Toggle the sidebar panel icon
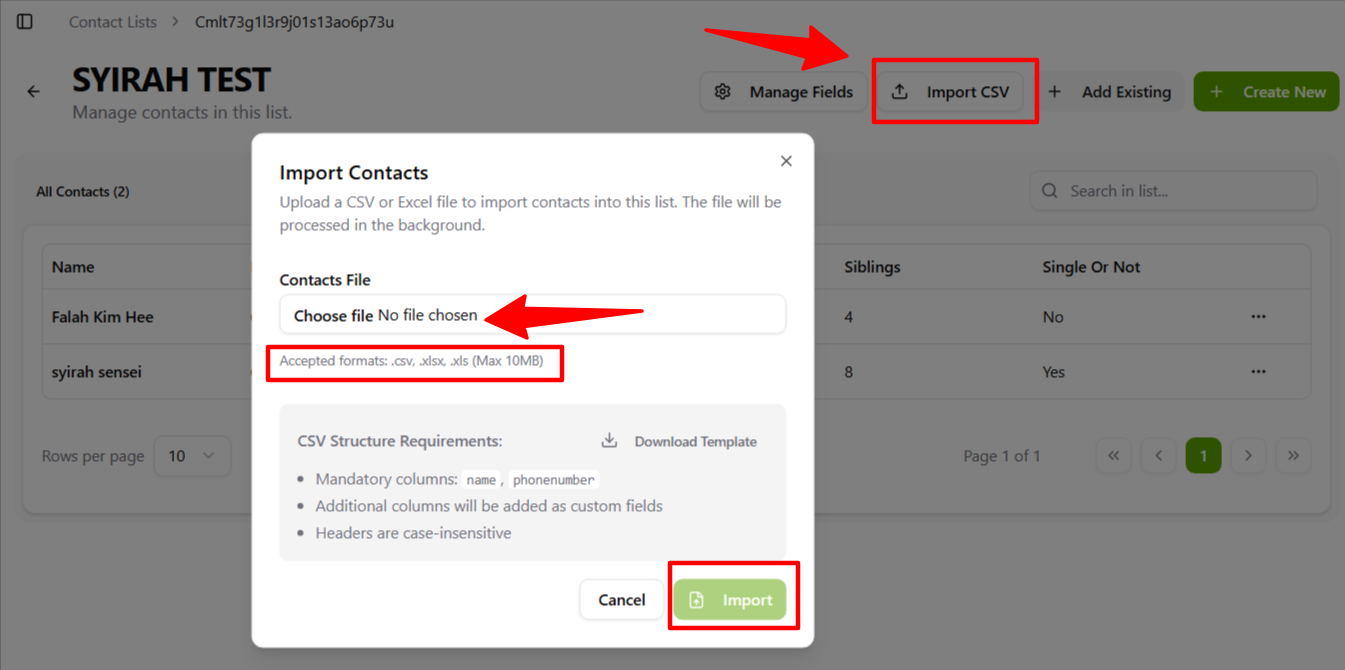The width and height of the screenshot is (1345, 670). point(25,22)
